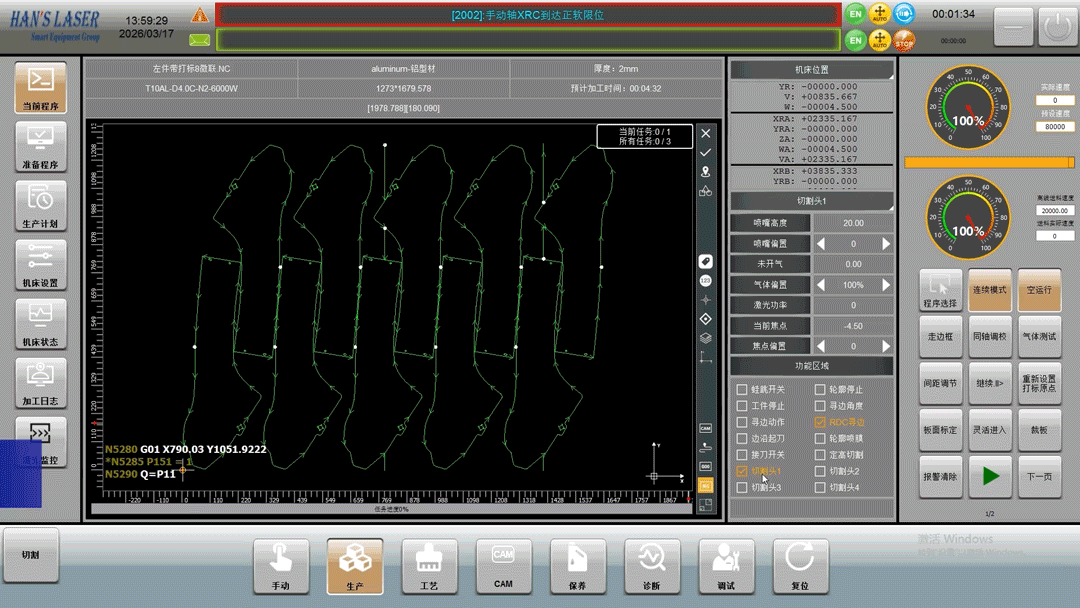Click the 报警清除 alarm clear button

[x=940, y=476]
